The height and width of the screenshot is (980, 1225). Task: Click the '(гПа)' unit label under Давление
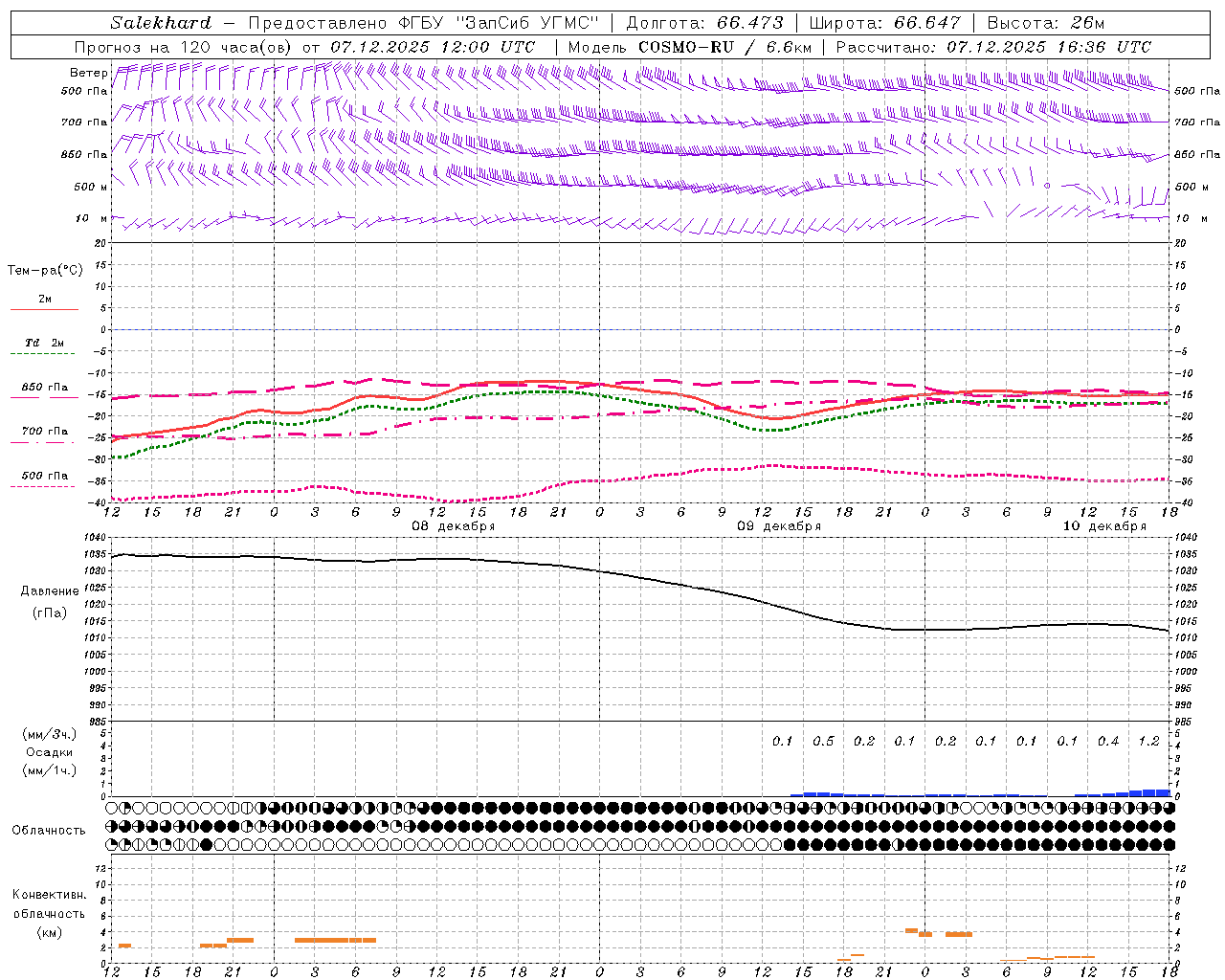tap(49, 613)
